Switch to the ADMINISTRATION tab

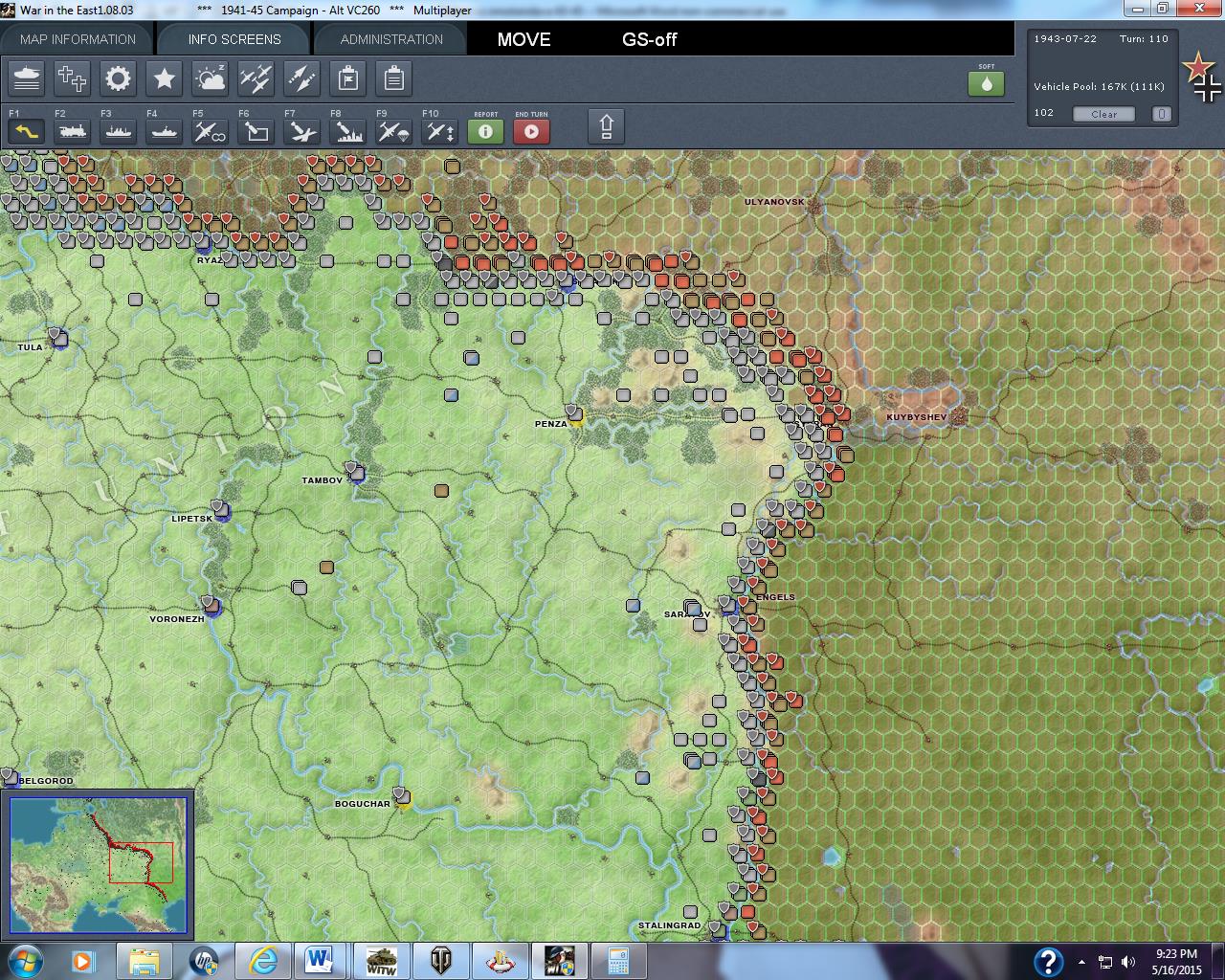pyautogui.click(x=391, y=39)
